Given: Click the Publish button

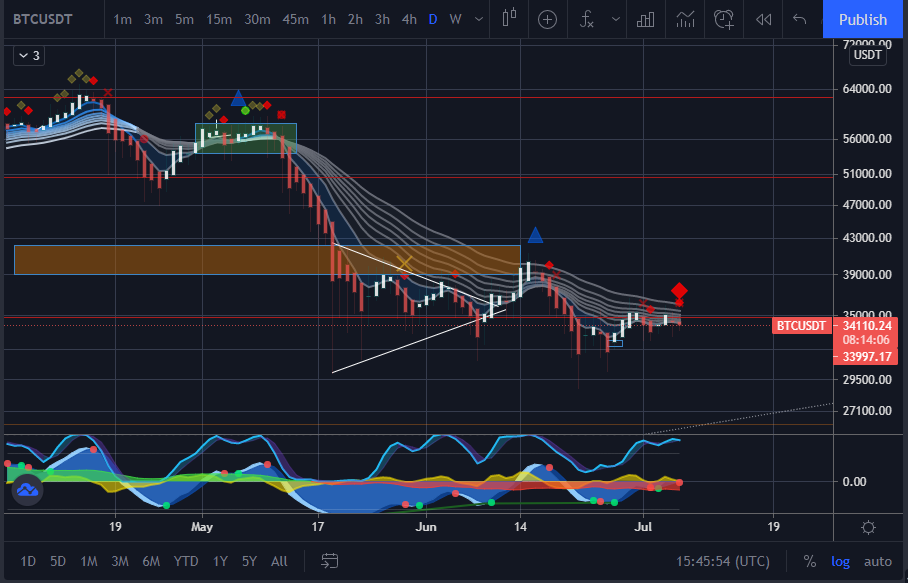Looking at the screenshot, I should click(863, 19).
